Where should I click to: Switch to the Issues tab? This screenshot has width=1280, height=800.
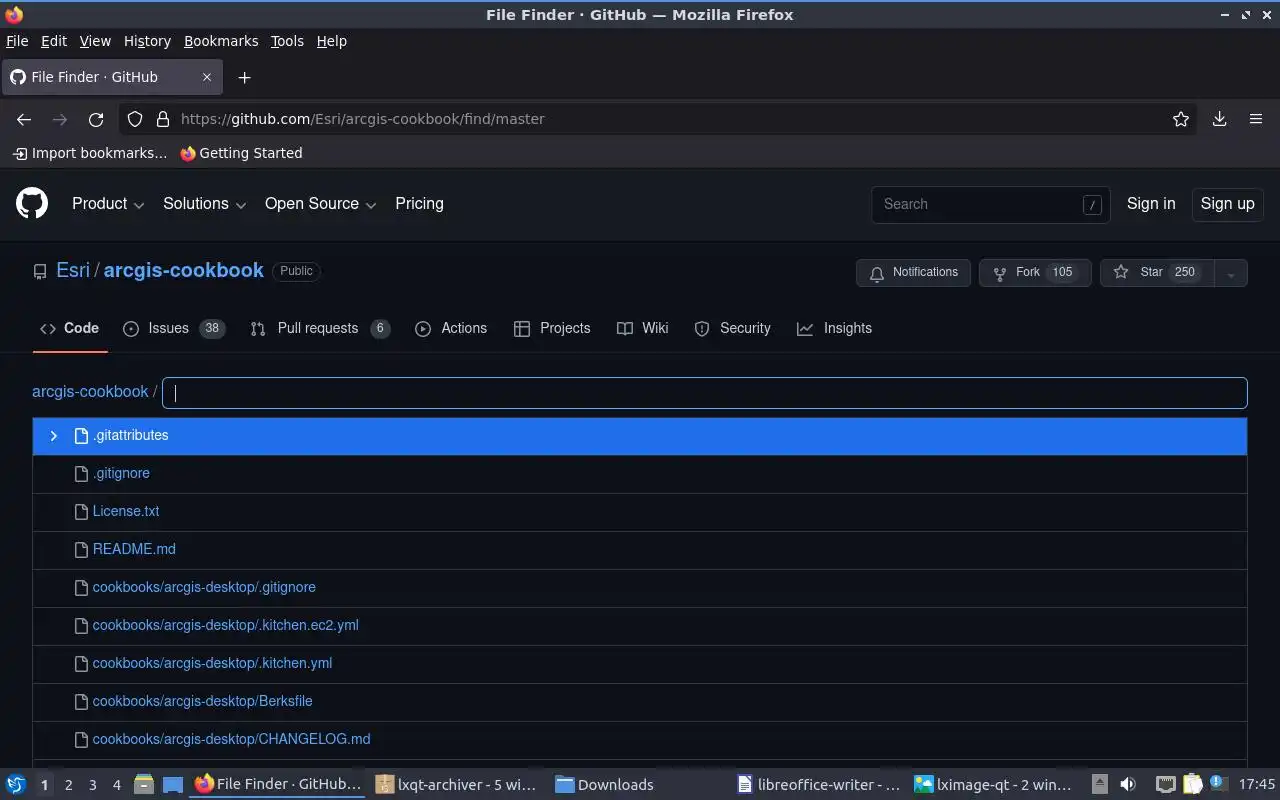click(x=174, y=329)
